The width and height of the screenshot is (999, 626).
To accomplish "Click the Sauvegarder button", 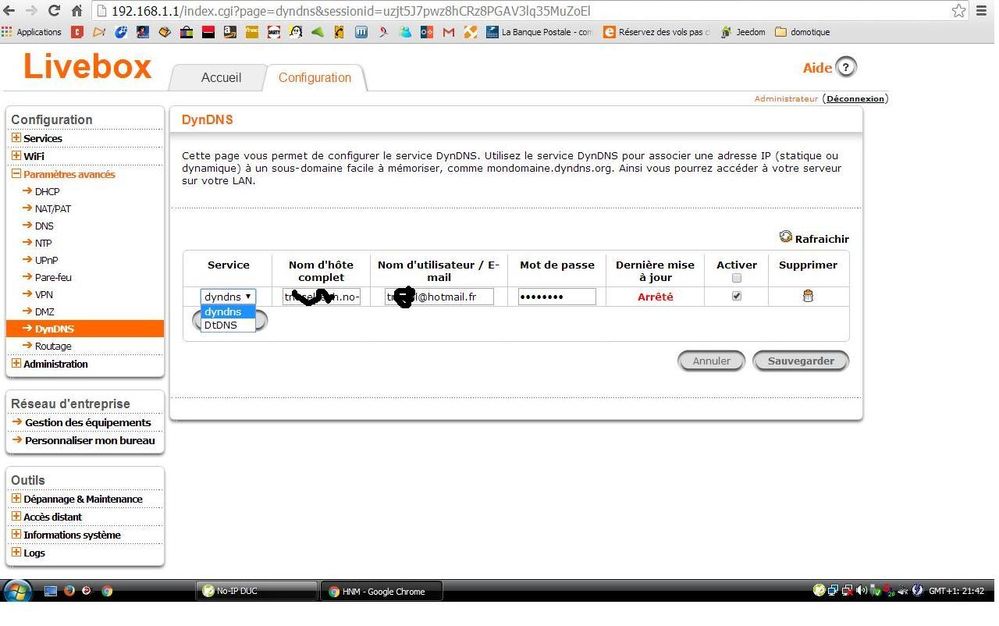I will pyautogui.click(x=801, y=361).
